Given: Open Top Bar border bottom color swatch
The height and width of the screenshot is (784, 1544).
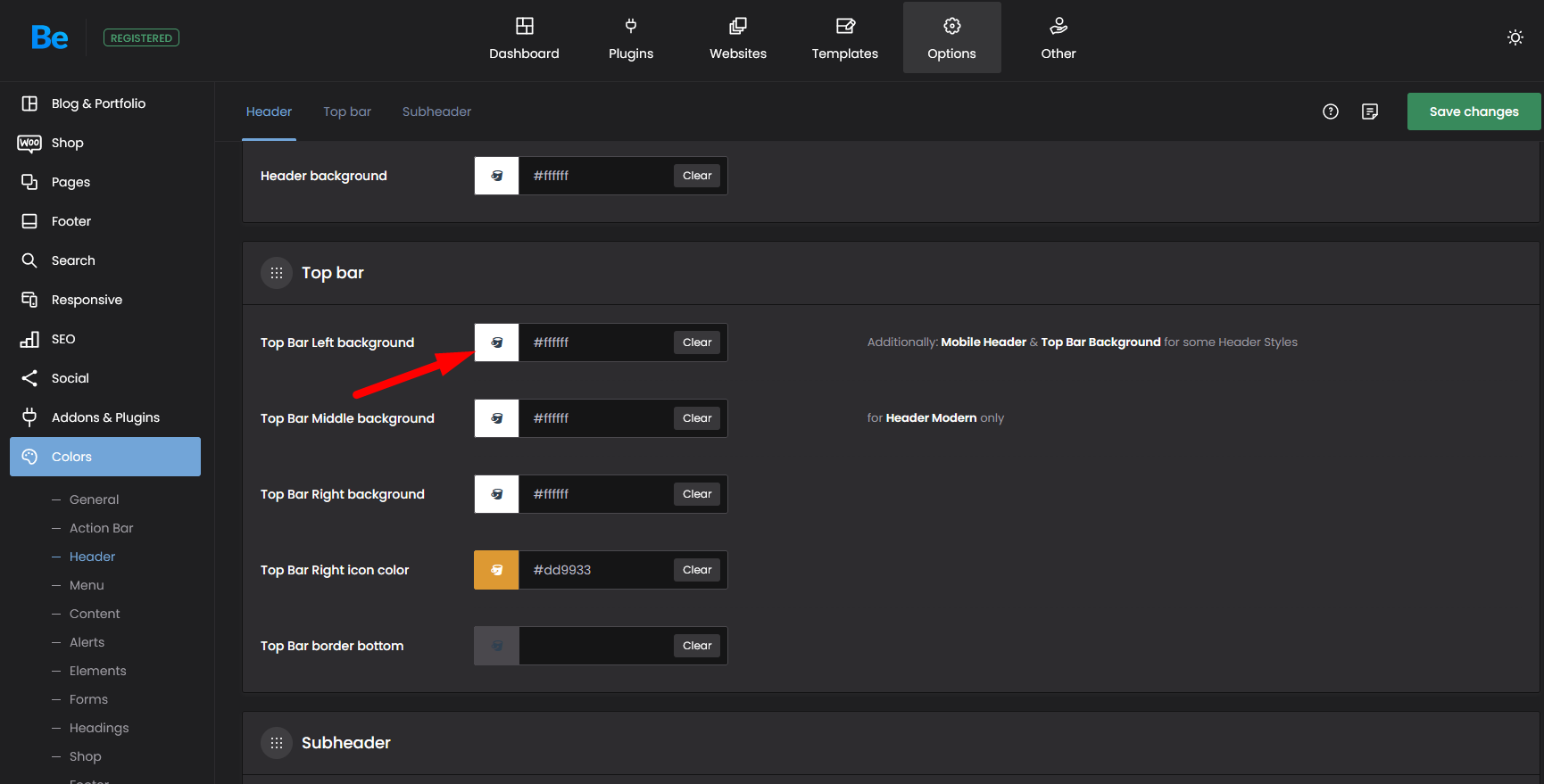Looking at the screenshot, I should tap(496, 646).
